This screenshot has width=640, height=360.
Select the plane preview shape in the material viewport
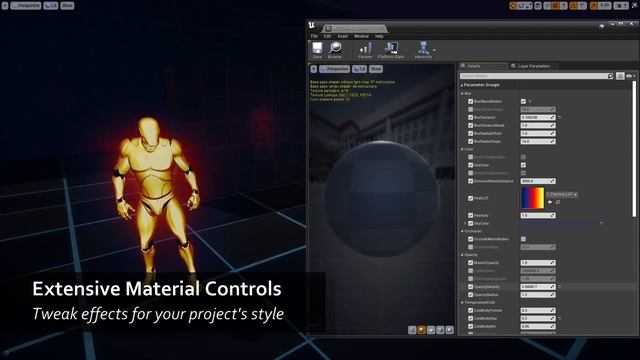[x=431, y=330]
